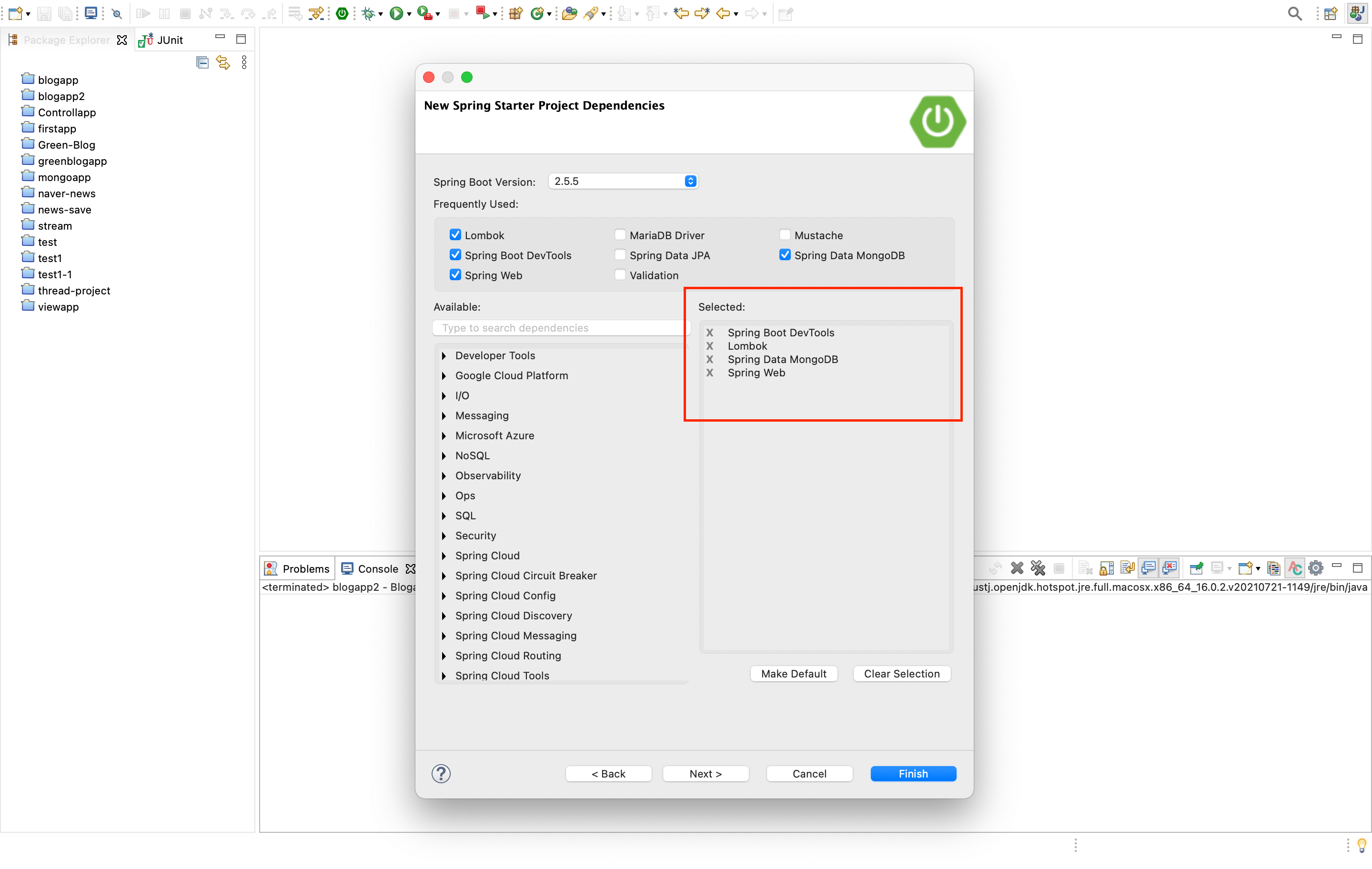Expand the Spring Cloud Config category
The image size is (1372, 869).
click(444, 596)
